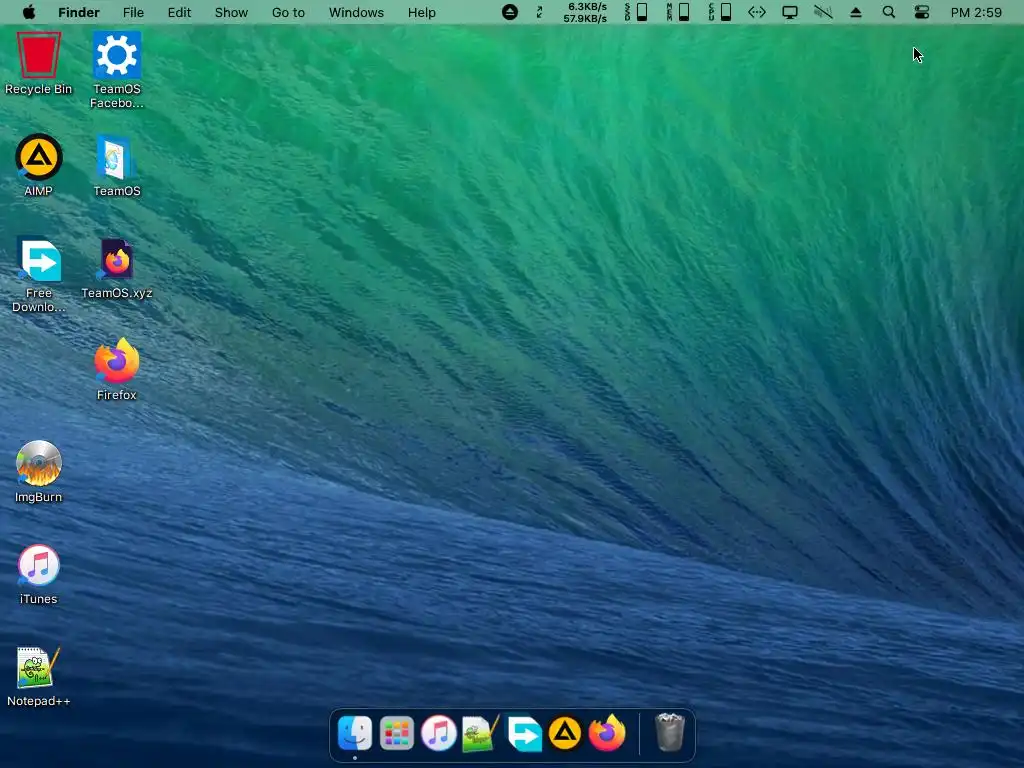Launch Free Download Manager from the dock
Screen dimensions: 1024x768
[524, 733]
